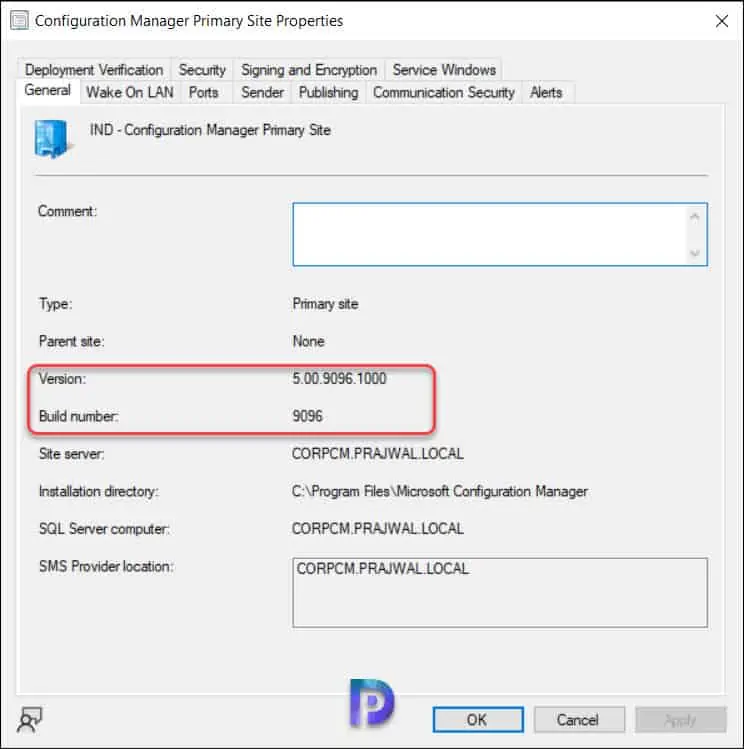Click the Comment box scroll down arrow

695,252
